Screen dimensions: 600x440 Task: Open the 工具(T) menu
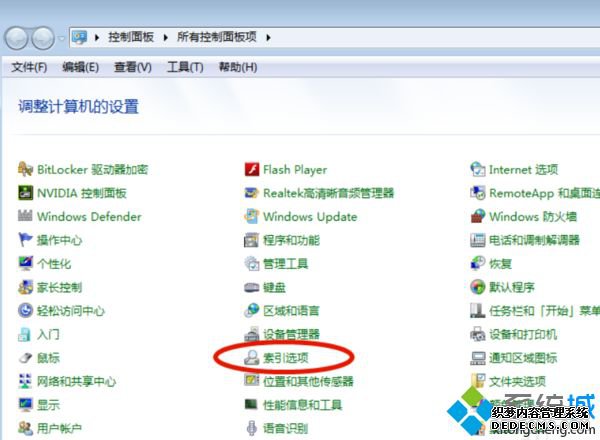185,67
